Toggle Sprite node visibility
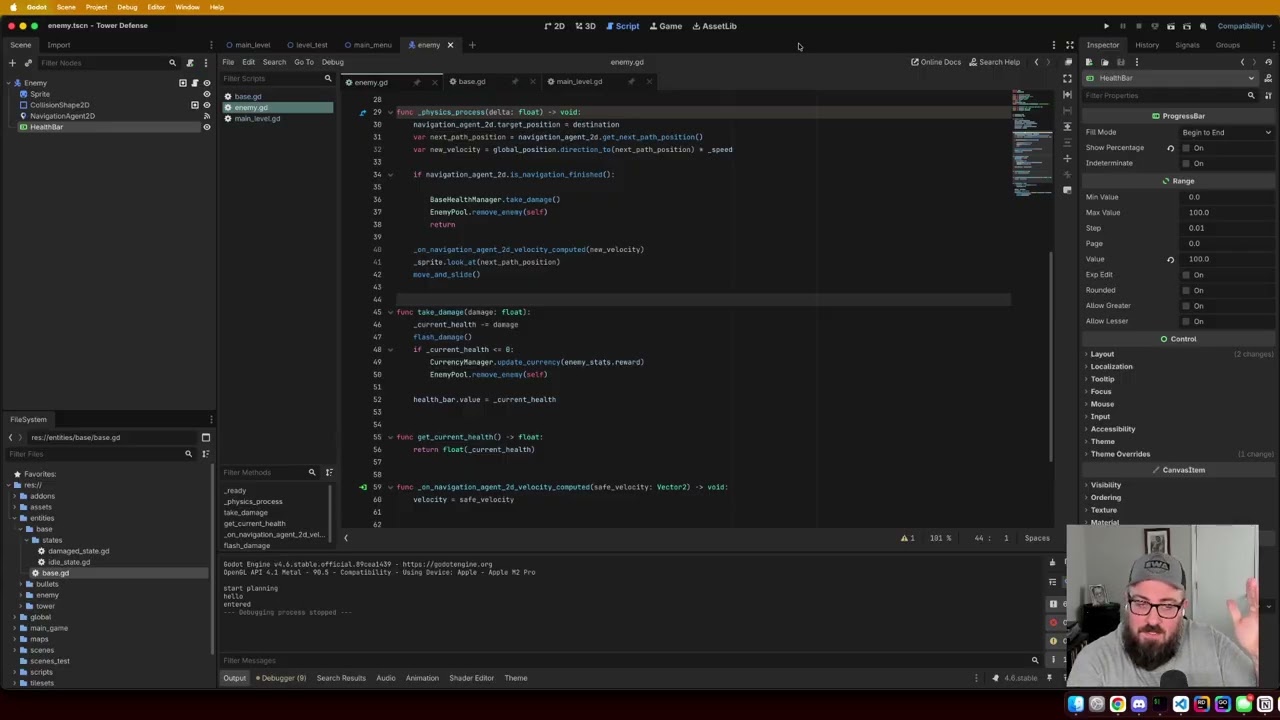Screen dimensions: 1280x720 [x=207, y=94]
